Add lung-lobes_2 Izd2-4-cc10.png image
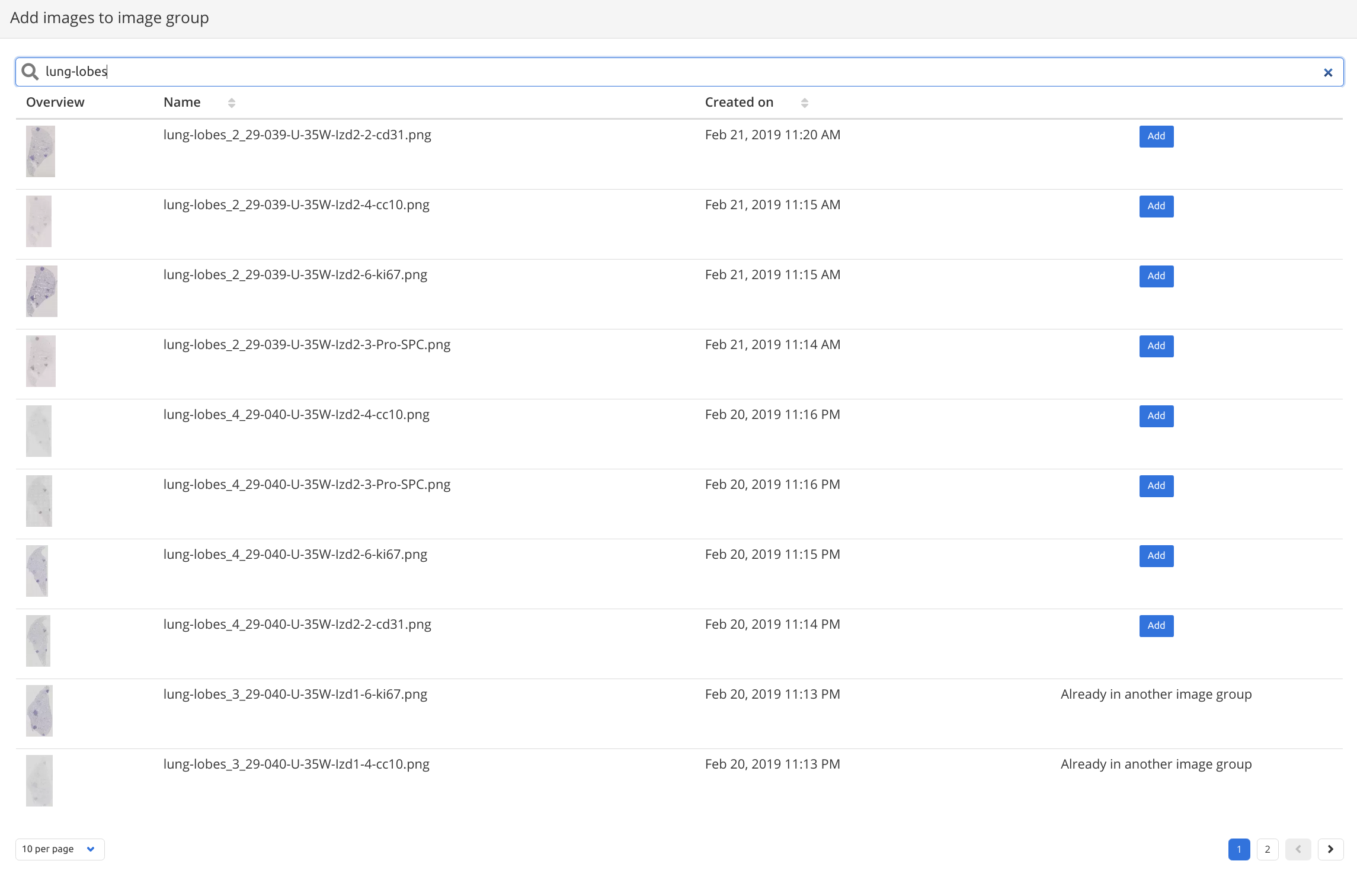The width and height of the screenshot is (1357, 896). 1156,206
